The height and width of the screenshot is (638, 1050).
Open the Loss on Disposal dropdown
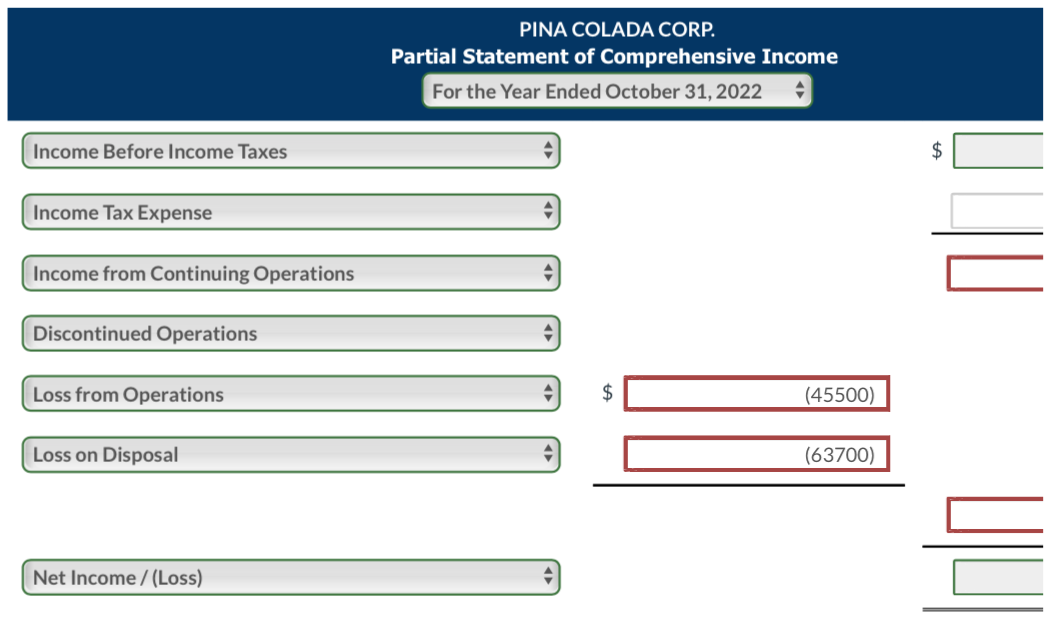[x=290, y=454]
